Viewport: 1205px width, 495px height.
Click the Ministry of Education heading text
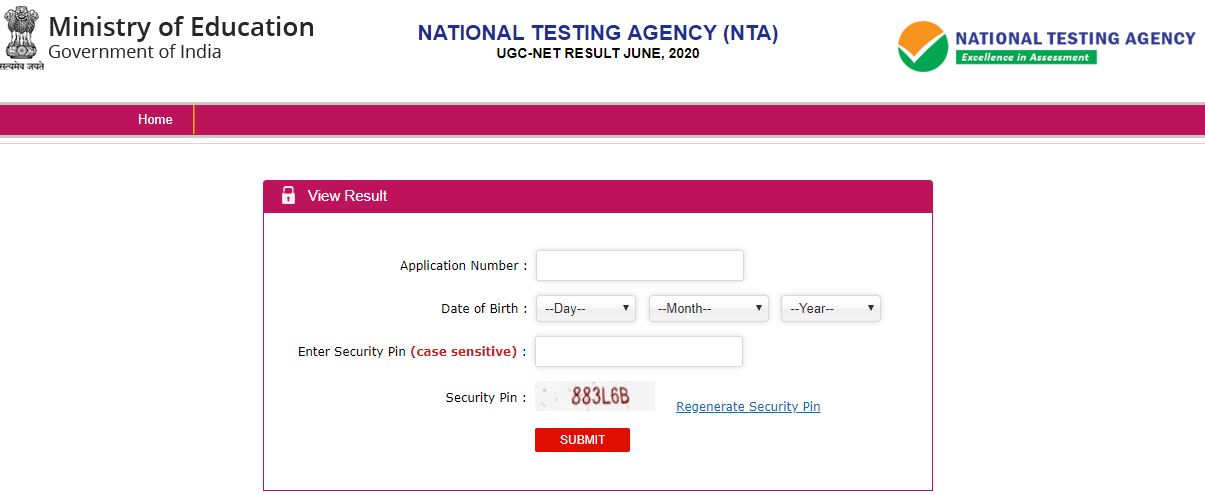[x=181, y=27]
